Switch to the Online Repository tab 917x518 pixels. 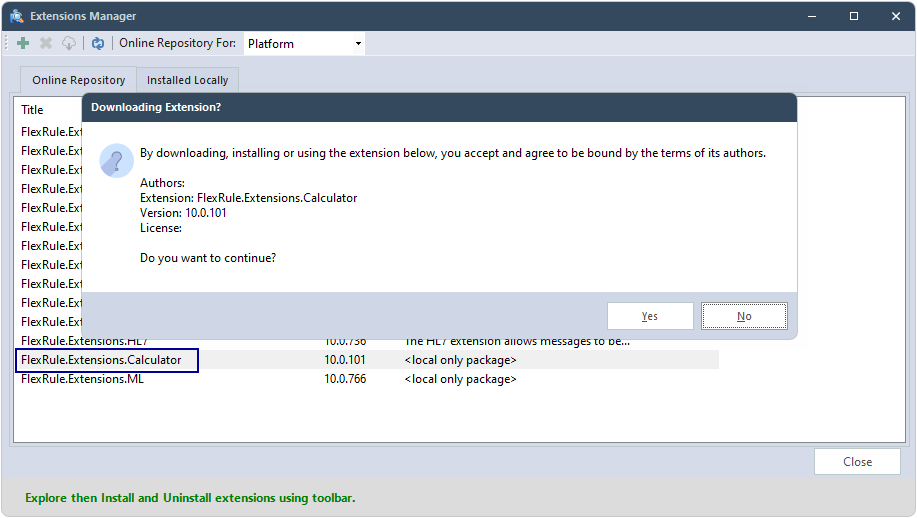[x=78, y=80]
